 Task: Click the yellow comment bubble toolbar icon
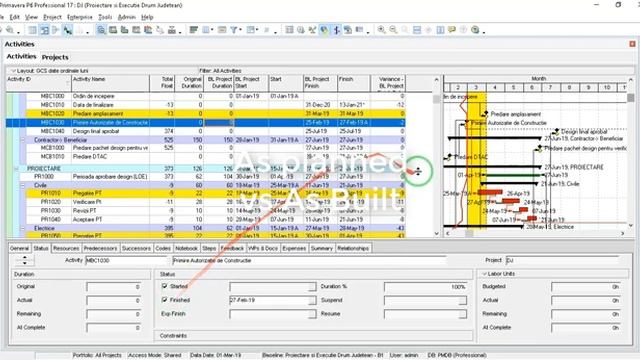[x=451, y=30]
